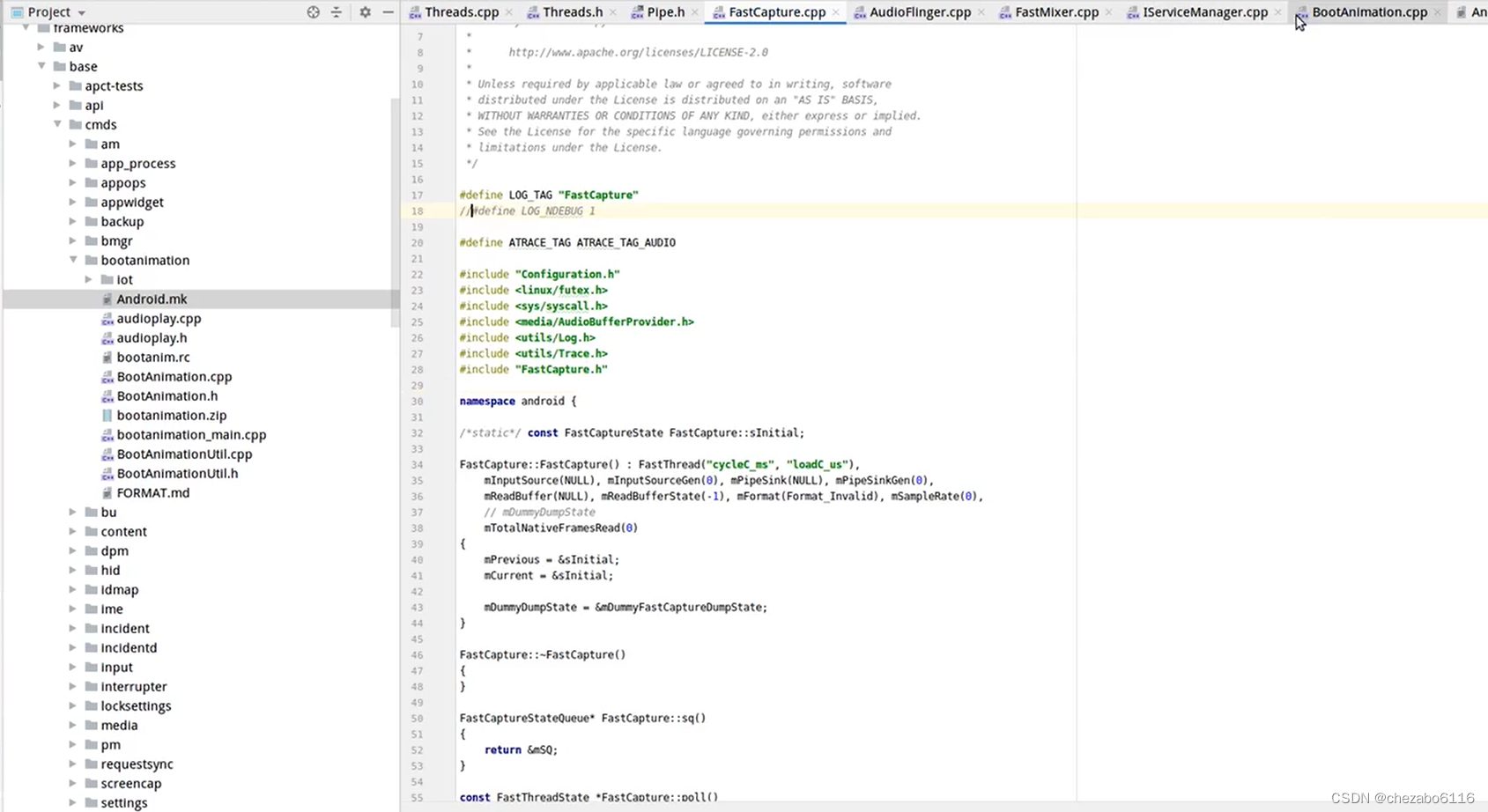Viewport: 1488px width, 812px height.
Task: Expand the apct-tests folder
Action: 56,85
